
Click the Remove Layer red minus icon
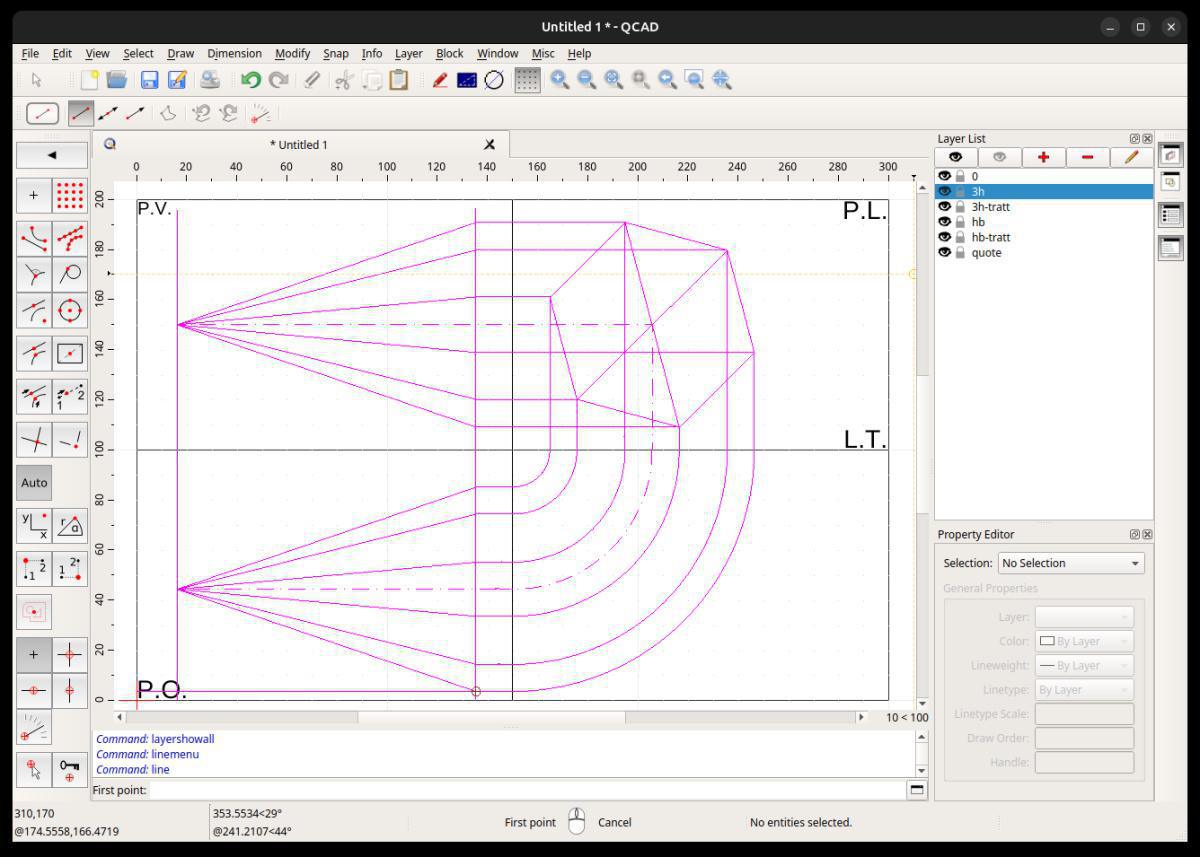click(x=1087, y=157)
